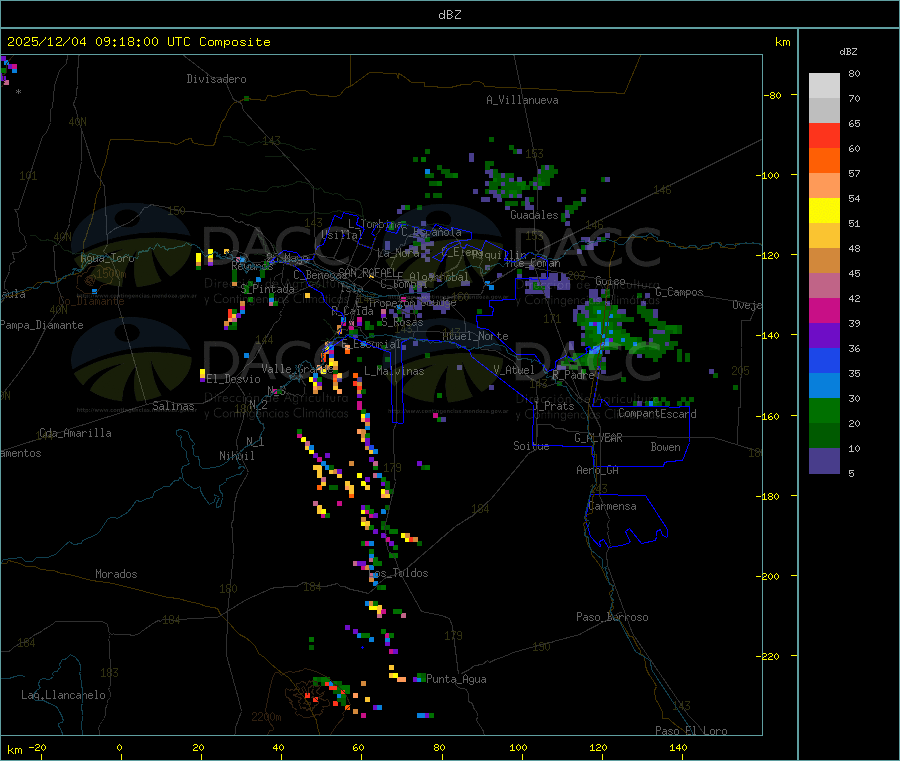The width and height of the screenshot is (900, 761).
Task: Click the 'C_Española' map label
Action: pos(431,232)
